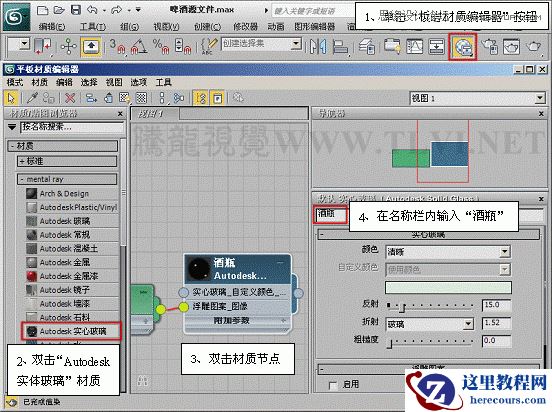This screenshot has height=412, width=552.
Task: Click the Render Production teapot icon
Action: (533, 46)
